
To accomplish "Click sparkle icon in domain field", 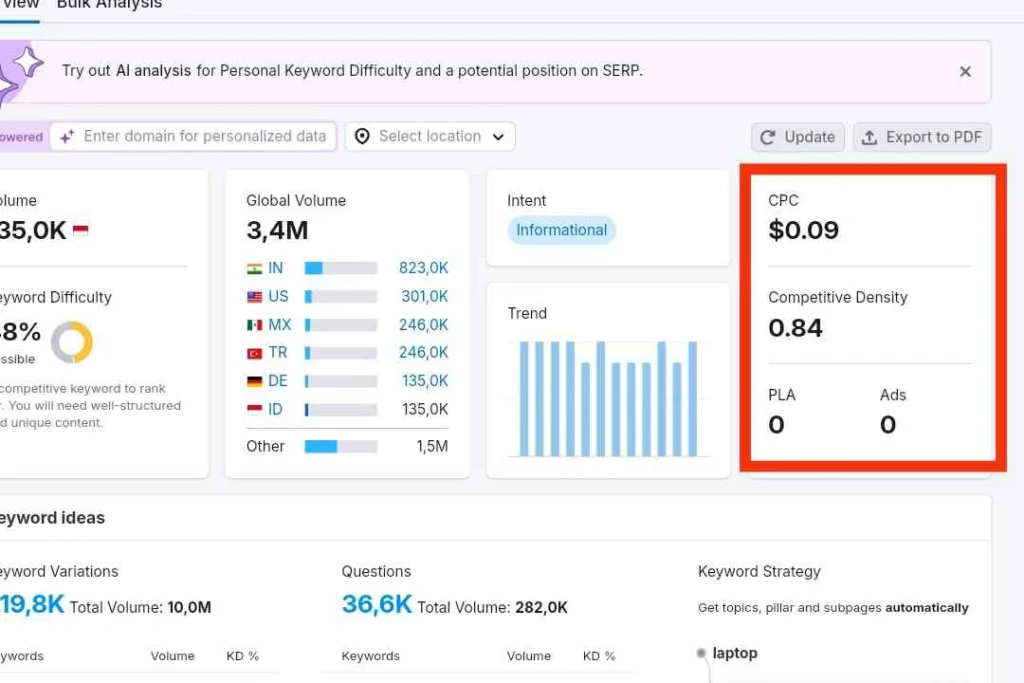I will tap(67, 136).
